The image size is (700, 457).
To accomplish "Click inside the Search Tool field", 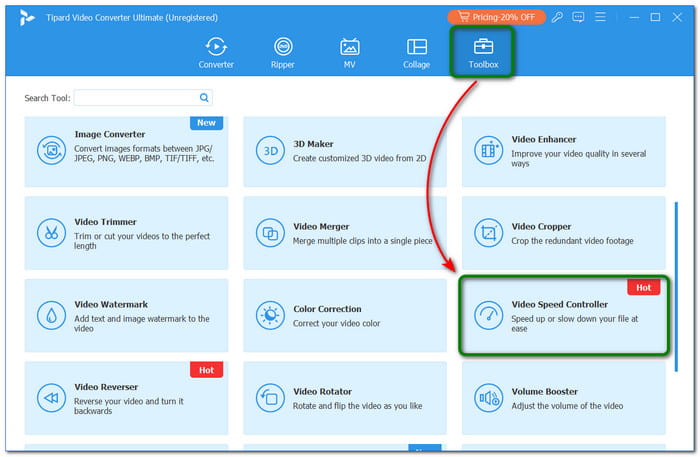I will [x=143, y=97].
